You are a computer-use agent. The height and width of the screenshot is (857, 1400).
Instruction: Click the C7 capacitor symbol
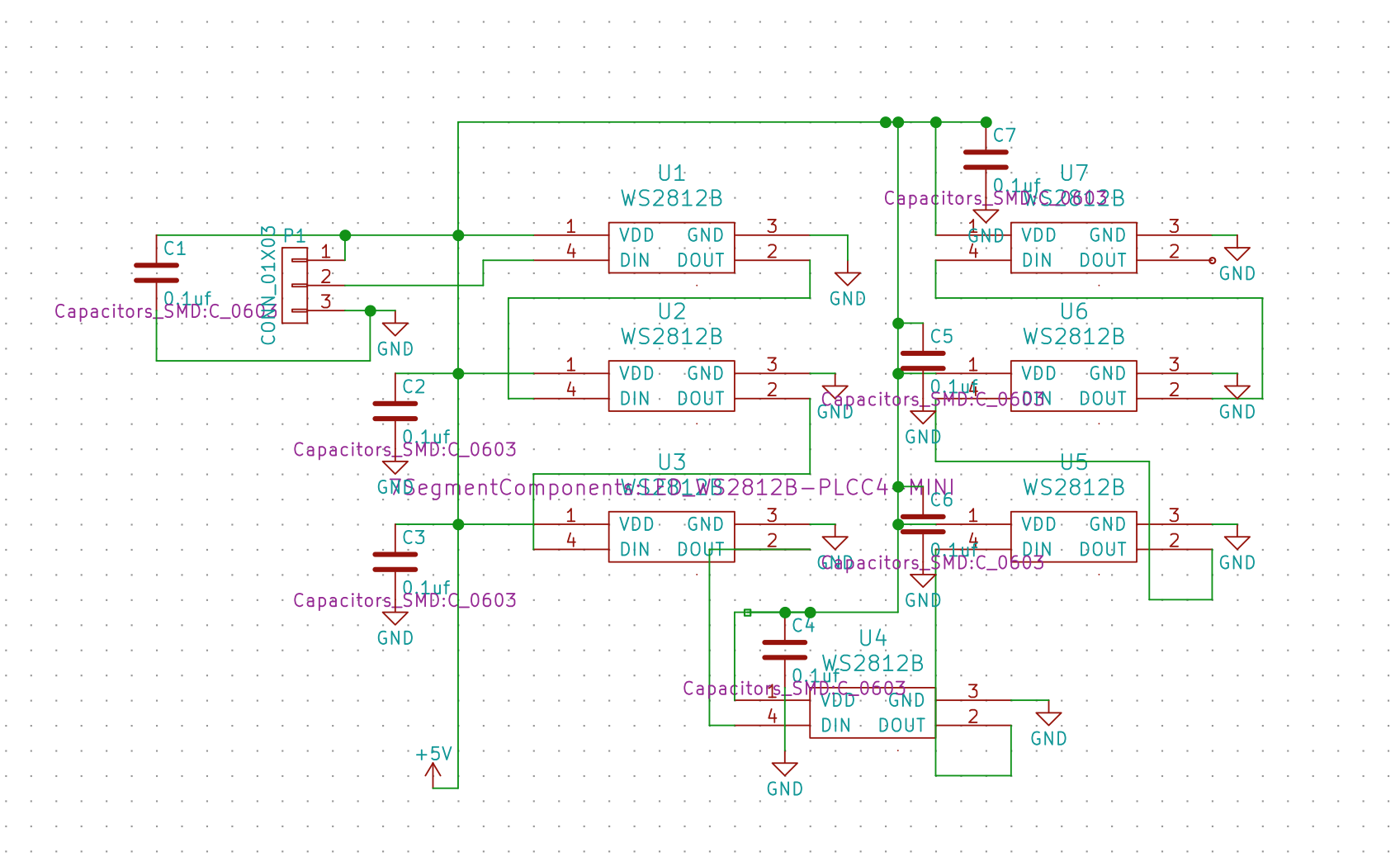tap(986, 160)
